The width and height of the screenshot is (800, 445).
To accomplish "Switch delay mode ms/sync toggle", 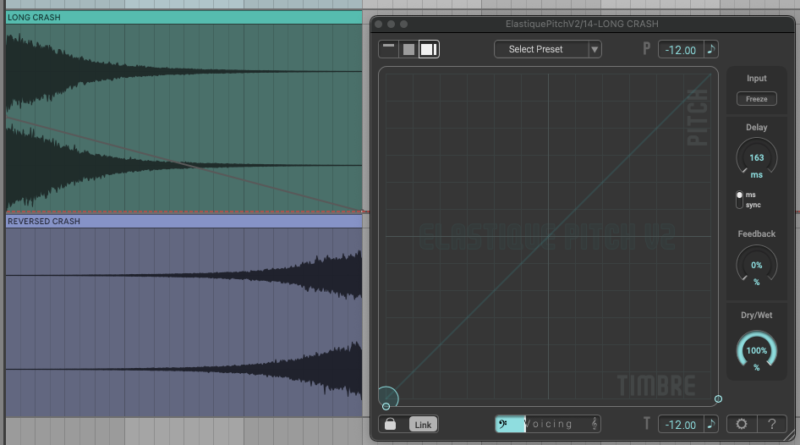I will [740, 199].
